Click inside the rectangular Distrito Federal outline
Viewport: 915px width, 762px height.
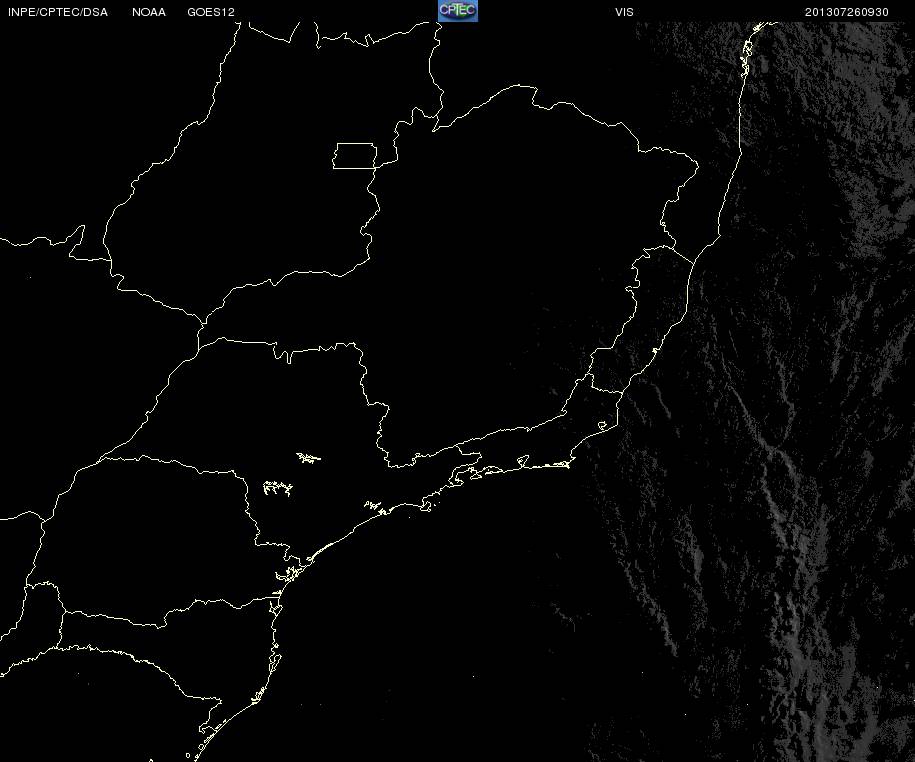coord(355,156)
